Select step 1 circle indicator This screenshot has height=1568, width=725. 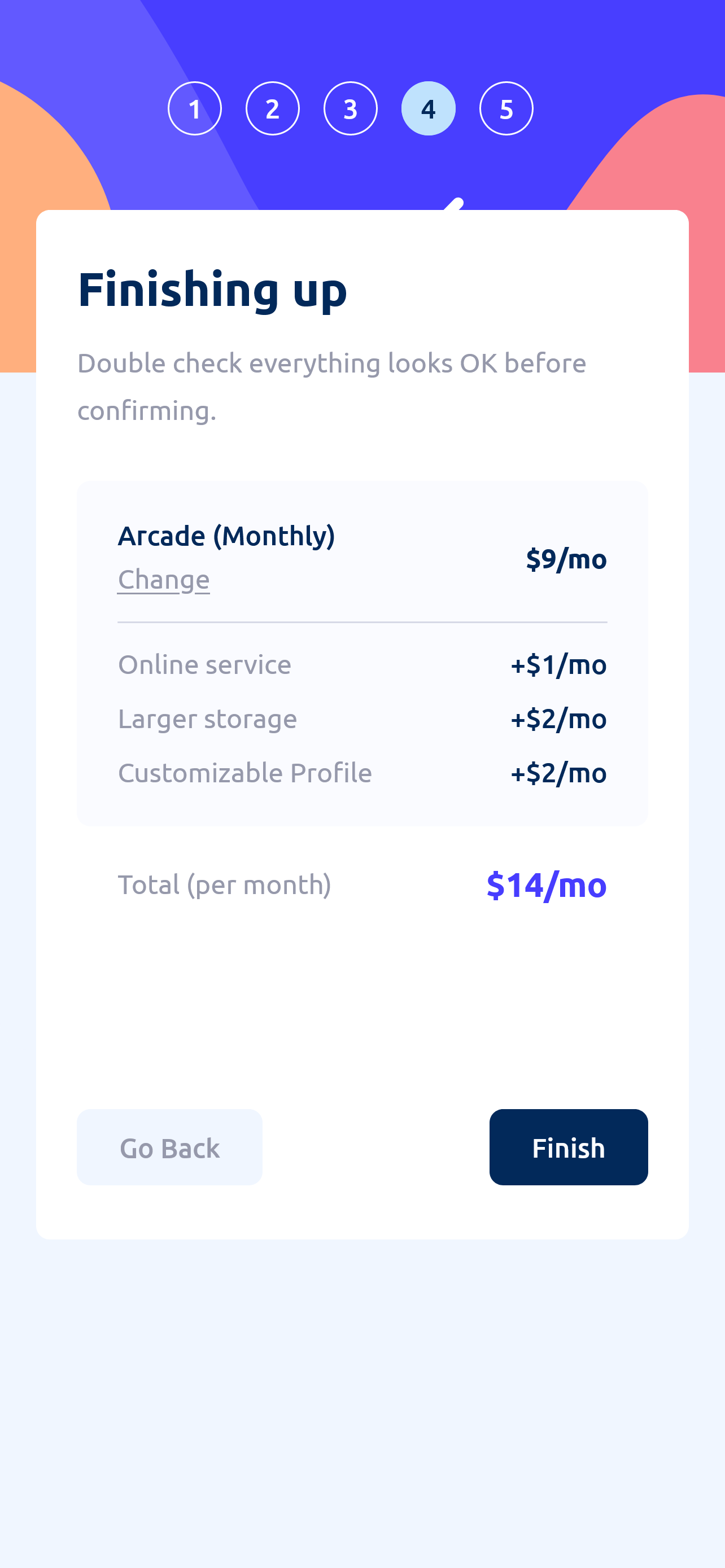(x=195, y=108)
